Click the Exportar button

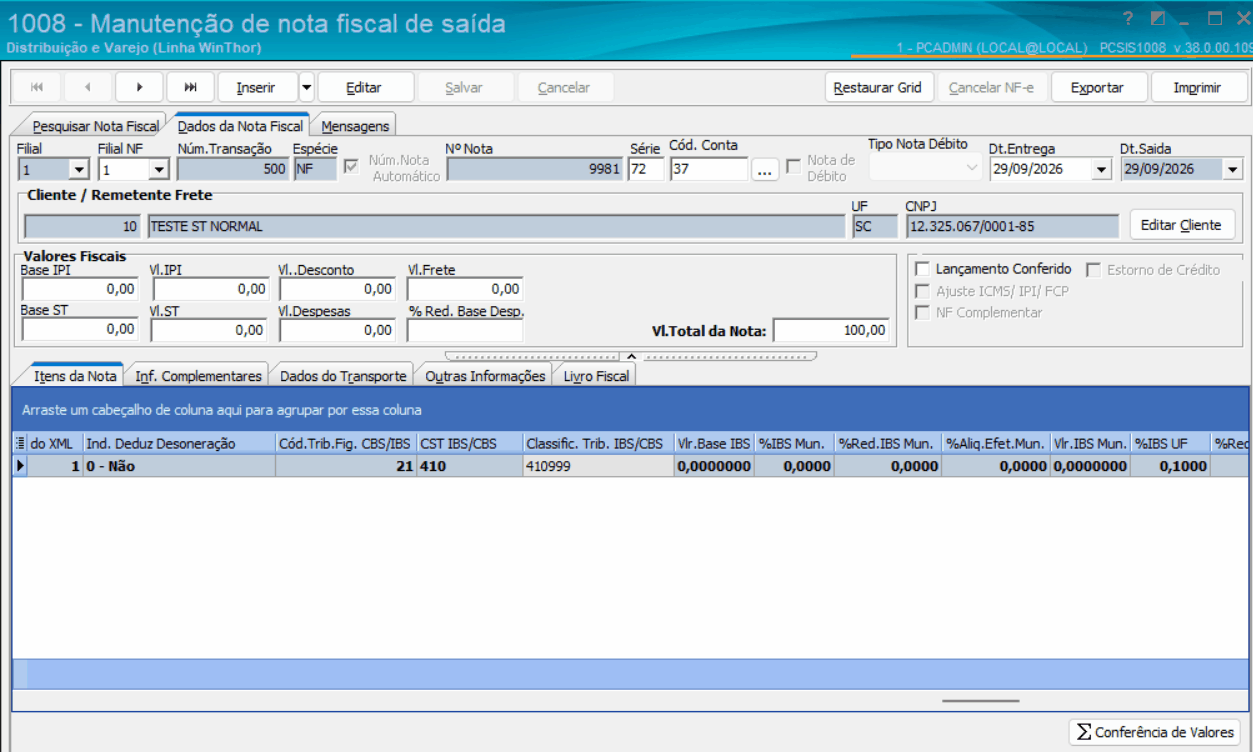[1097, 88]
